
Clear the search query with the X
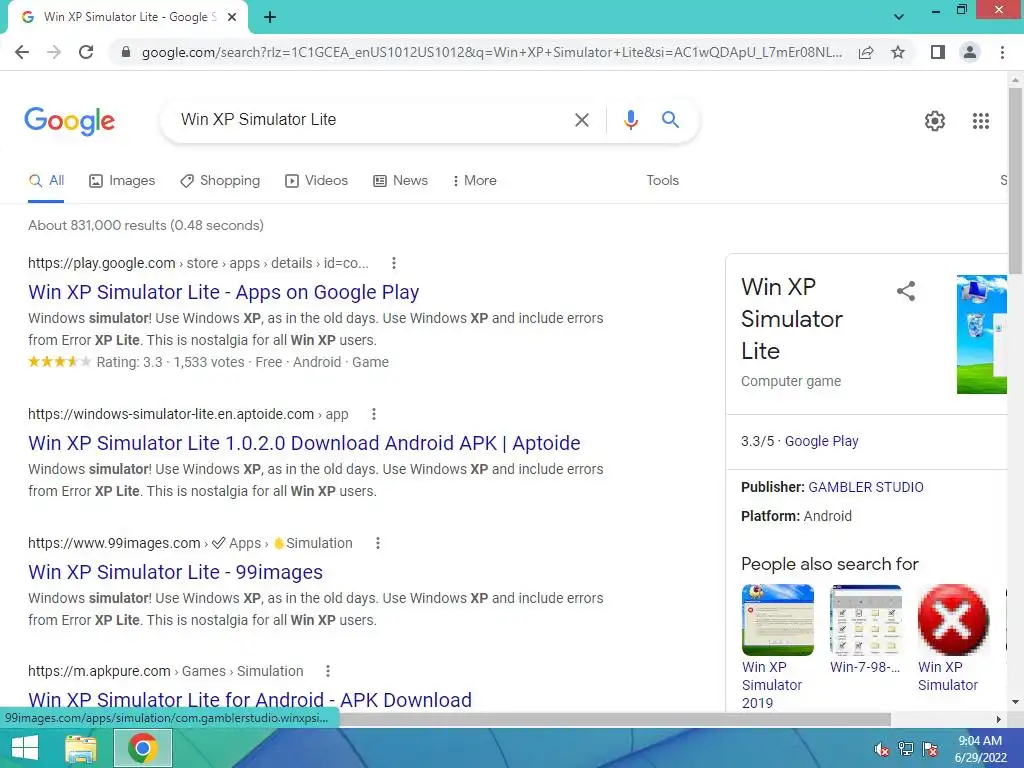[581, 120]
